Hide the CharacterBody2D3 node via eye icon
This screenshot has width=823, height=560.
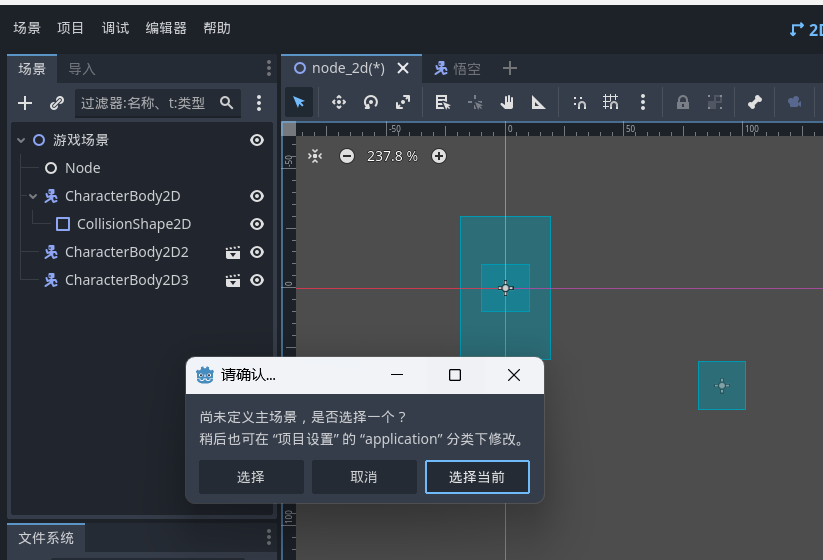point(257,280)
